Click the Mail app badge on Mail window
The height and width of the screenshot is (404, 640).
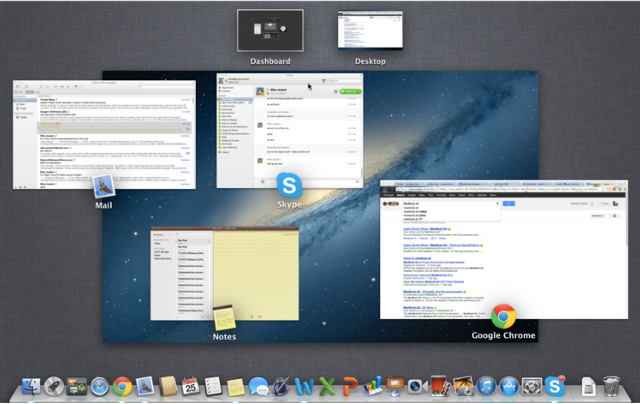104,186
